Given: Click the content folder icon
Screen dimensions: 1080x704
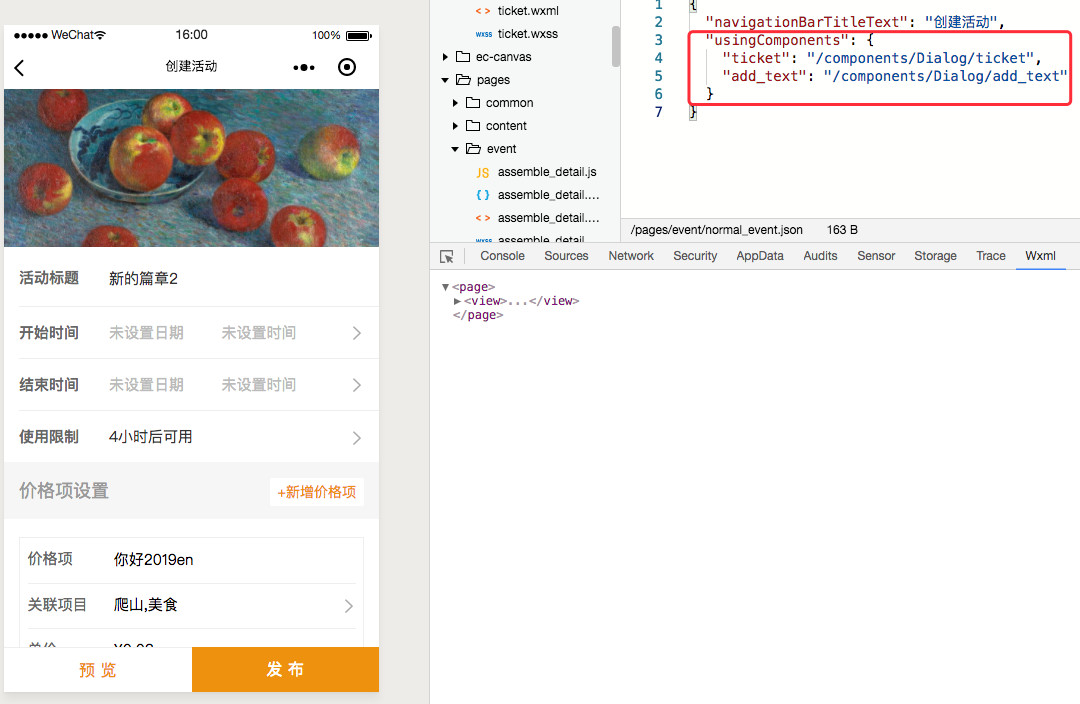Looking at the screenshot, I should pyautogui.click(x=473, y=125).
